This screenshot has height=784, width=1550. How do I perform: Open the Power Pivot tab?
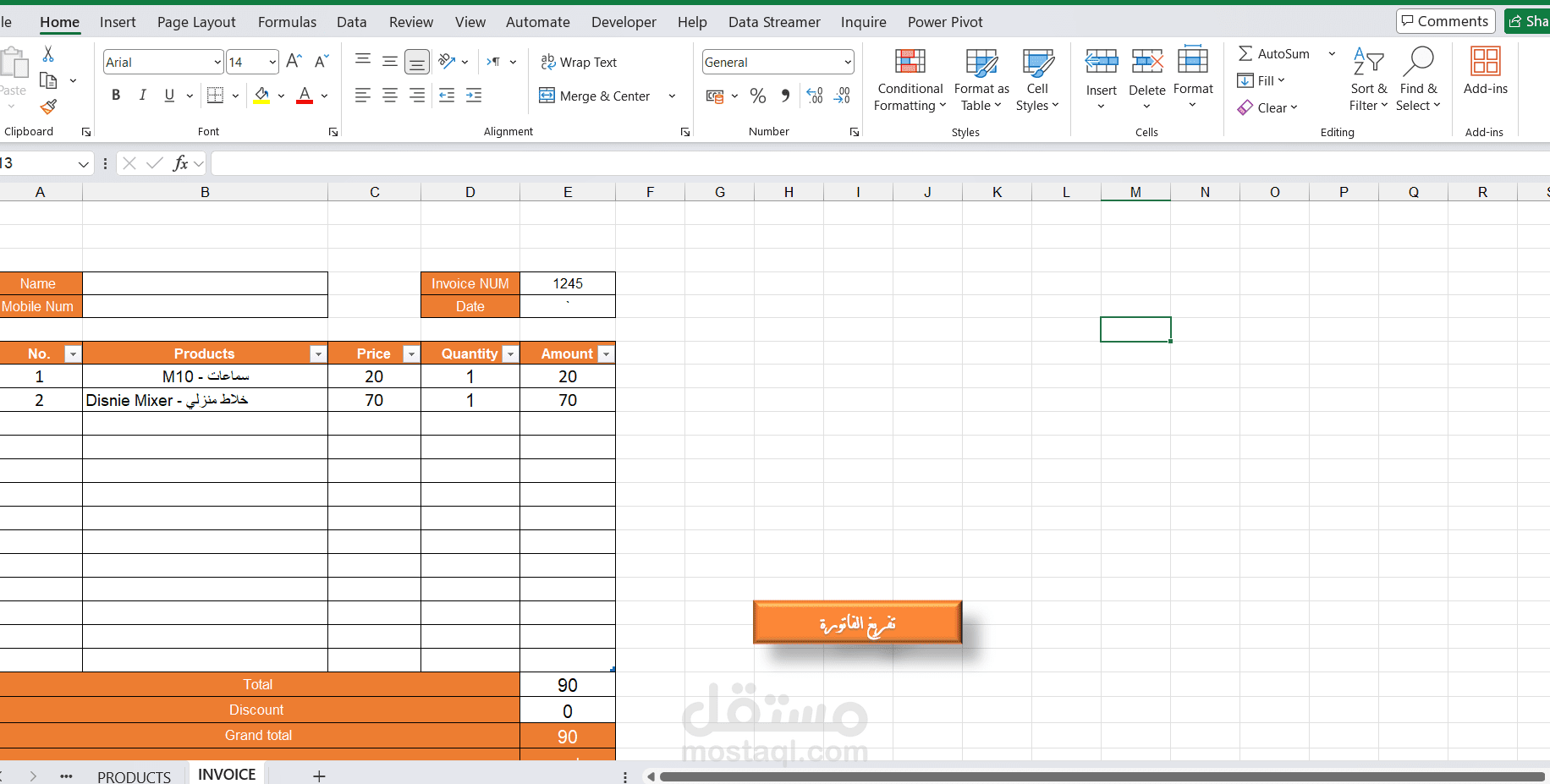click(945, 22)
